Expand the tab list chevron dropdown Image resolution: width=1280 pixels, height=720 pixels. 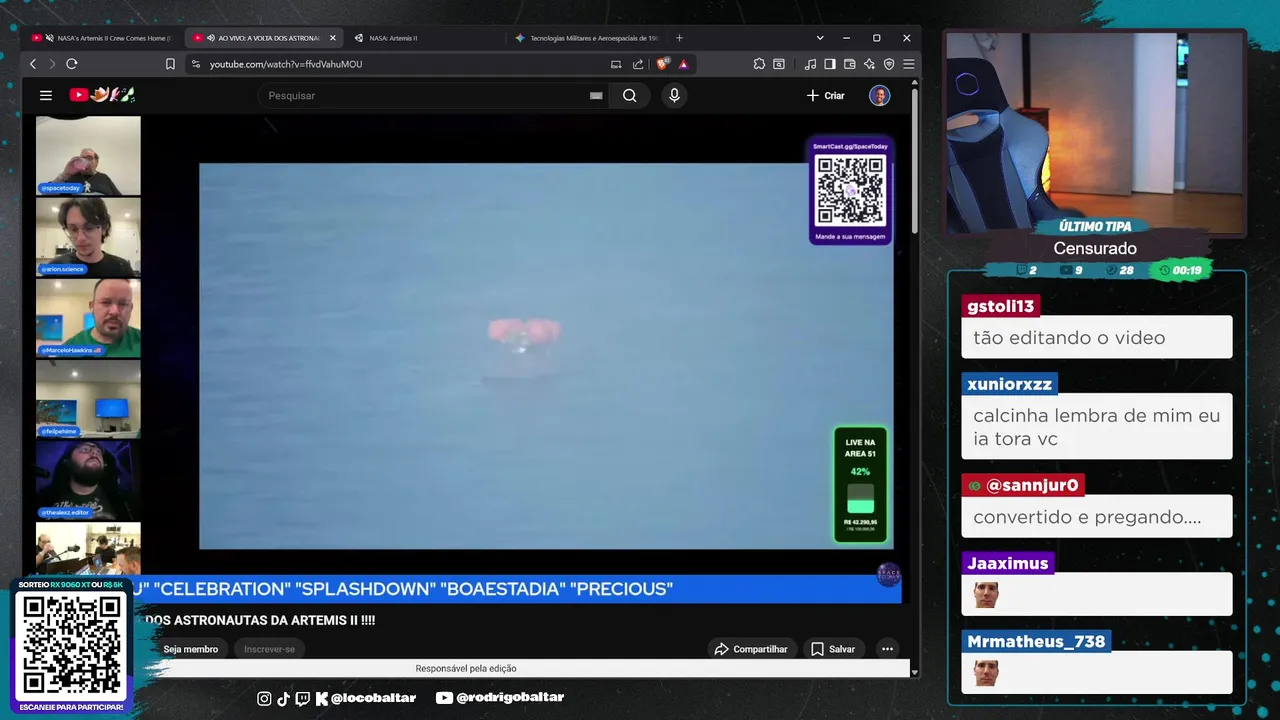[x=820, y=38]
